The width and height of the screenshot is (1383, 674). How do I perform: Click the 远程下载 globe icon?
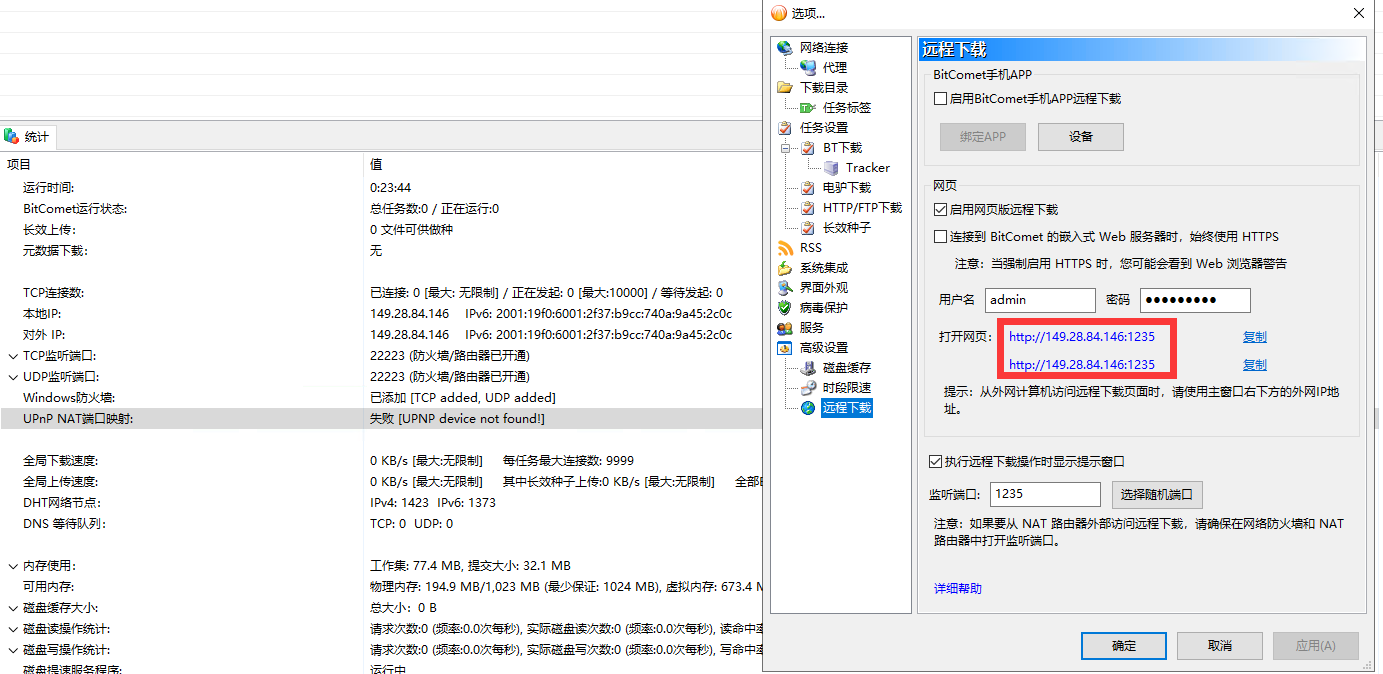coord(808,408)
